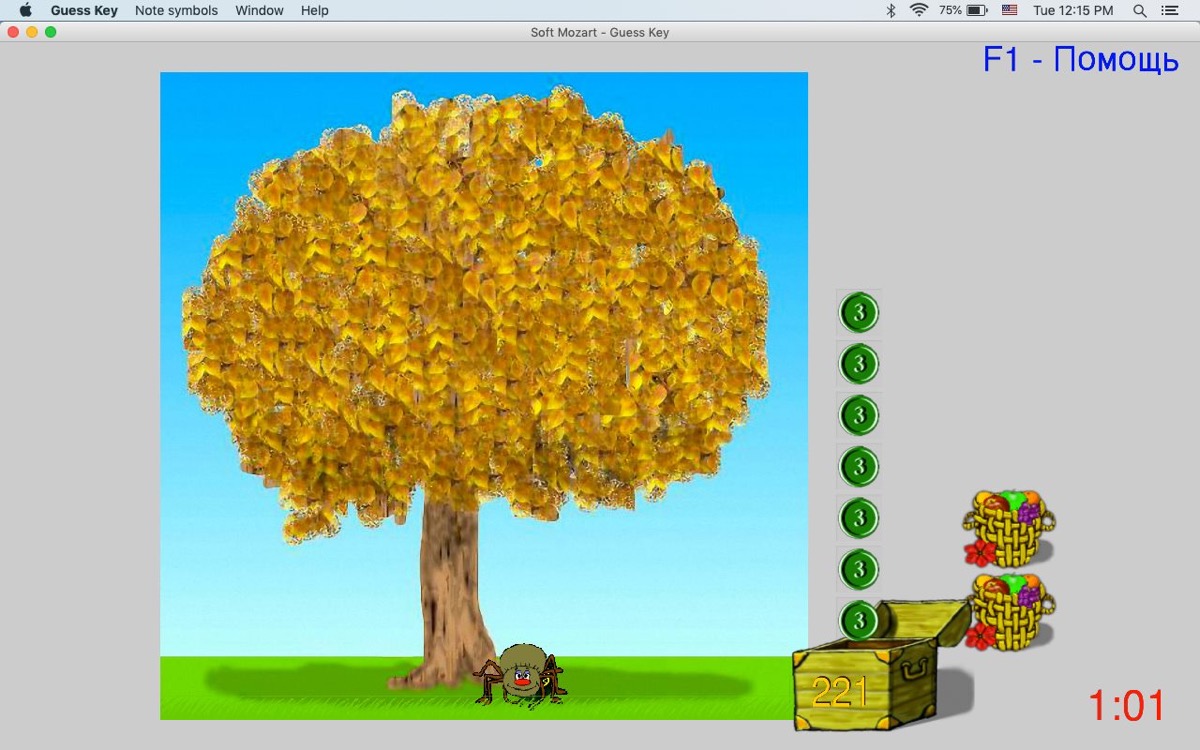Click the second green coin from top
Viewport: 1200px width, 750px height.
[859, 363]
